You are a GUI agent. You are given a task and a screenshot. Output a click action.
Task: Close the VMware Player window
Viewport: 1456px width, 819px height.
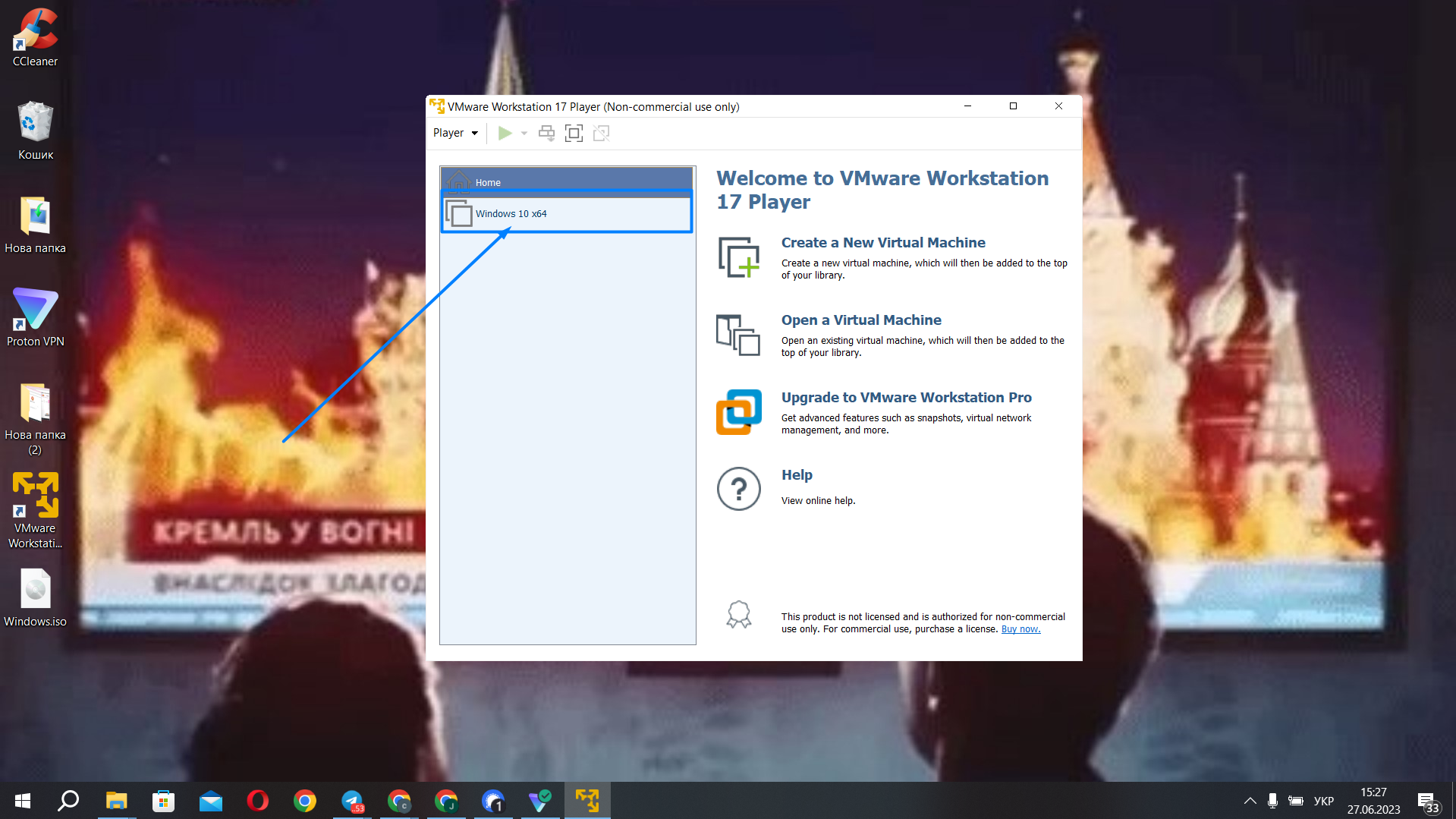pos(1058,106)
